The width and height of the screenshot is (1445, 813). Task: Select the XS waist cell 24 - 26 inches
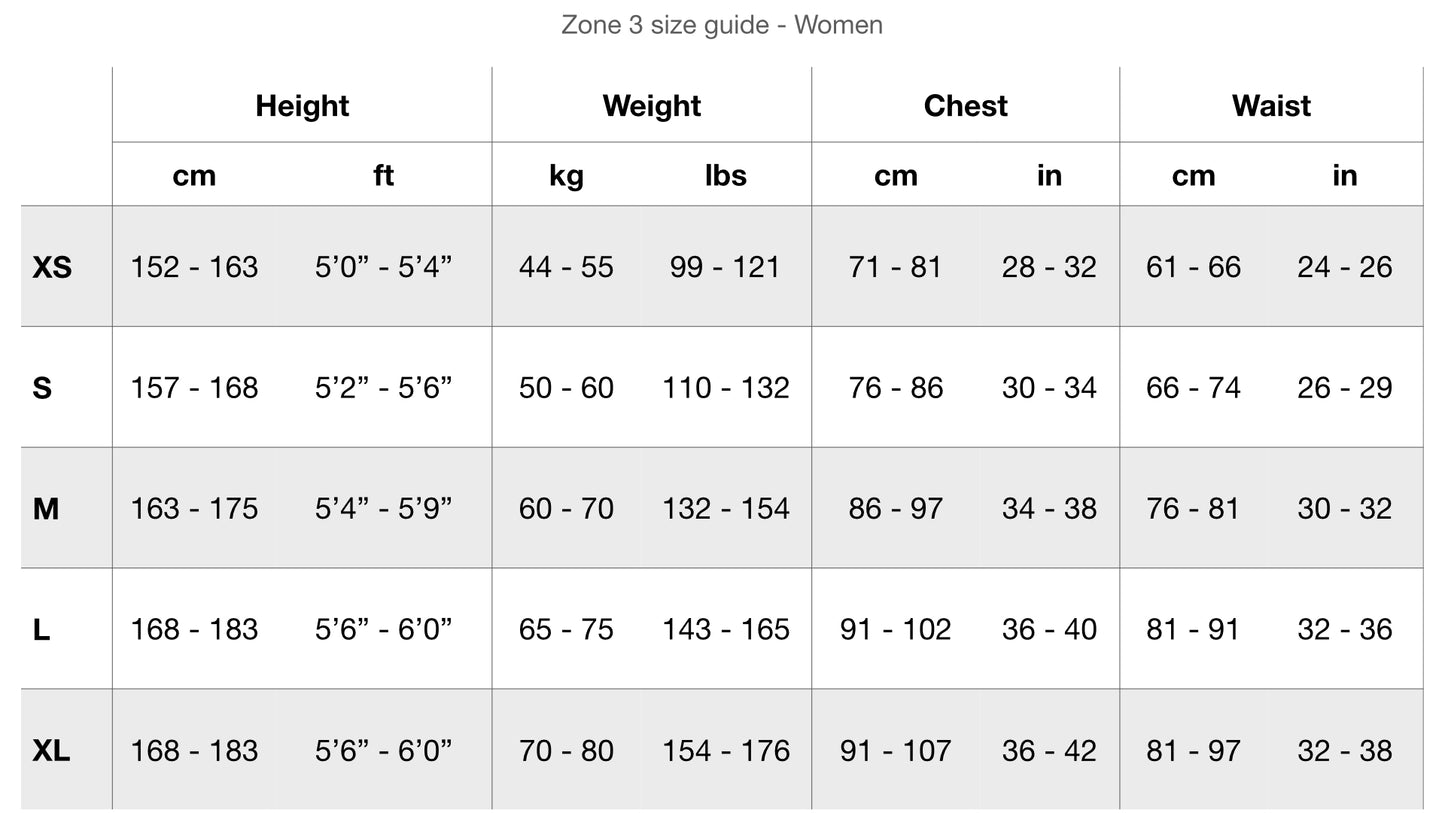(x=1345, y=267)
